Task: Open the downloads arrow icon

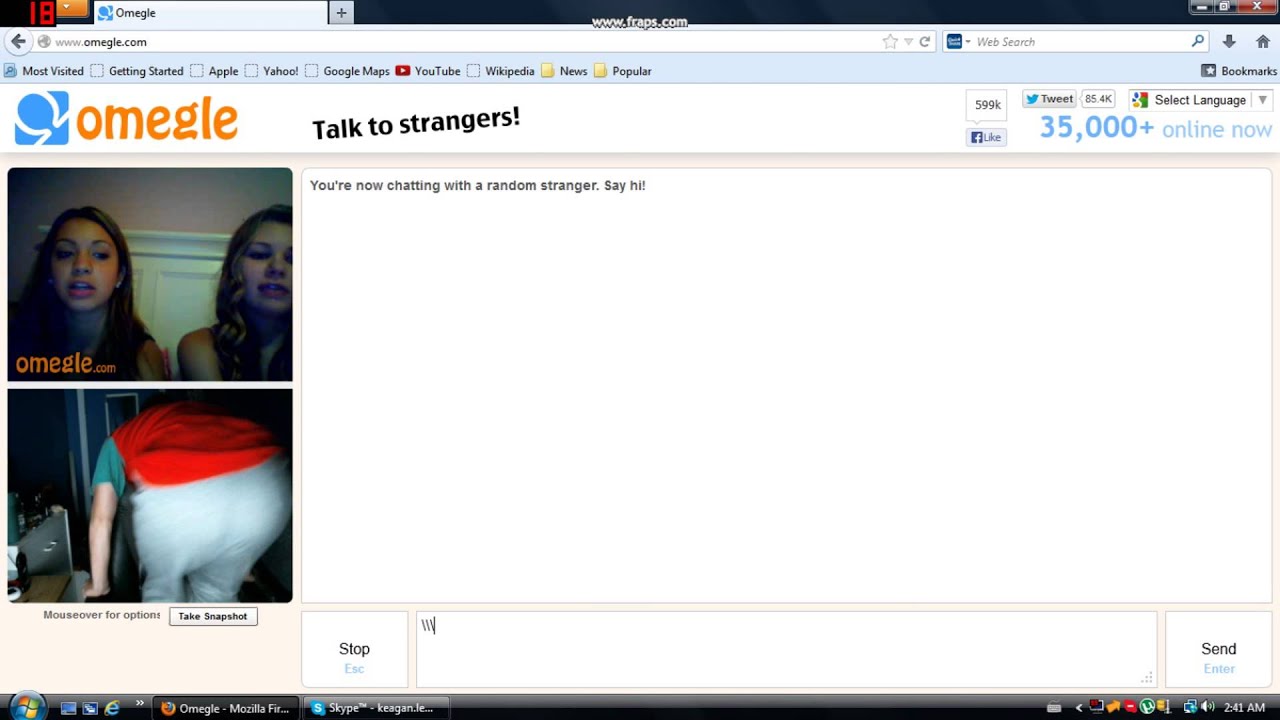Action: coord(1229,42)
